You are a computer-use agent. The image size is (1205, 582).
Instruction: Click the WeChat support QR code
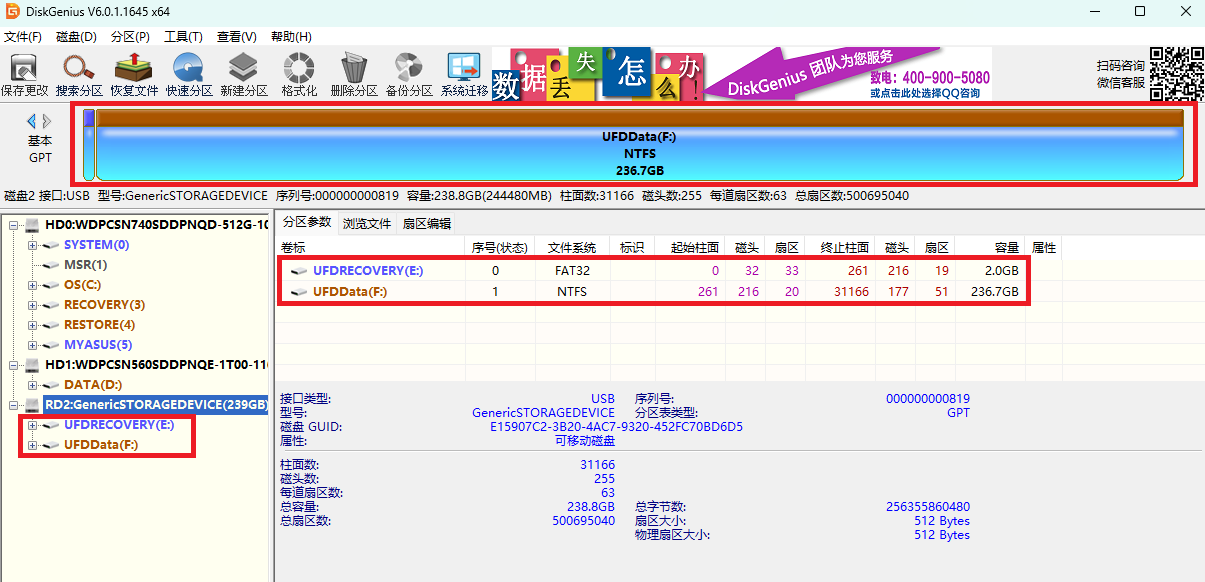click(x=1176, y=73)
